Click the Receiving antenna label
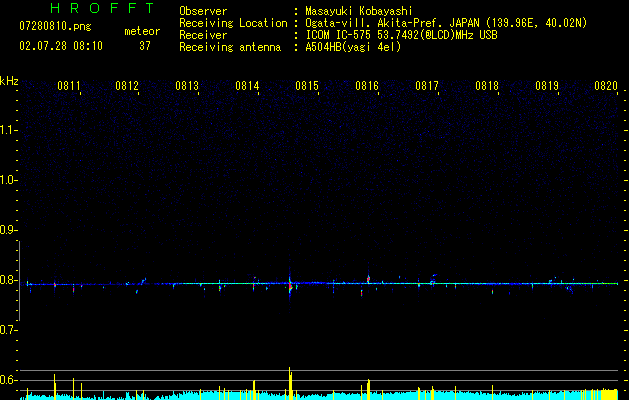The image size is (629, 400). 230,47
